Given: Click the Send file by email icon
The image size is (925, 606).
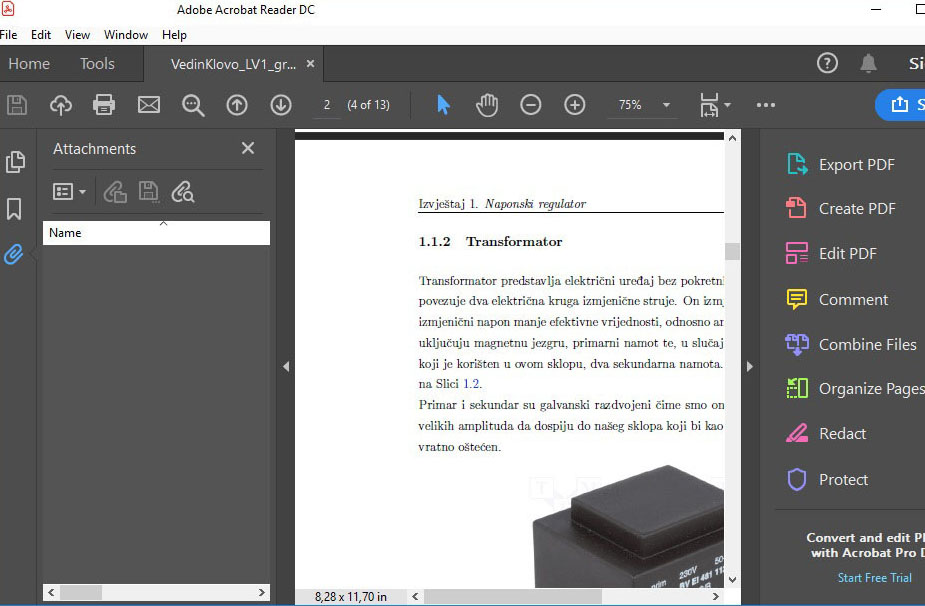Looking at the screenshot, I should point(148,105).
